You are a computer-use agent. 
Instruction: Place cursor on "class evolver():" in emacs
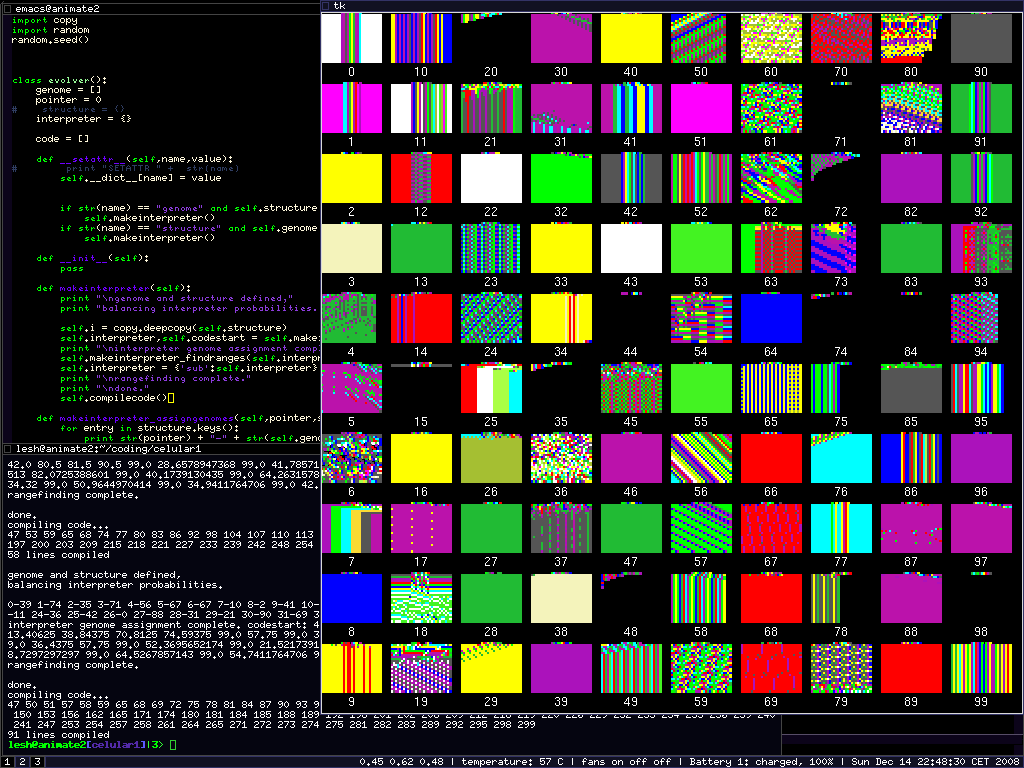point(59,80)
